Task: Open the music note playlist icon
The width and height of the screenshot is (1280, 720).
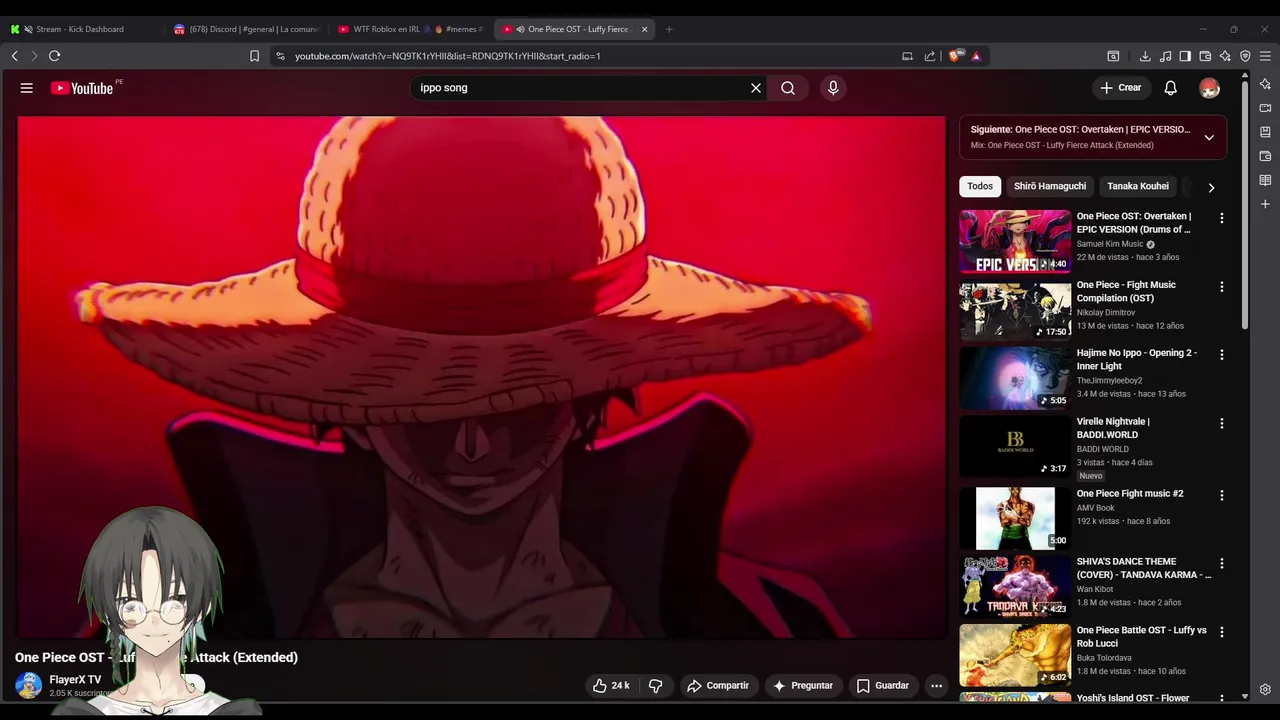Action: pos(1165,56)
